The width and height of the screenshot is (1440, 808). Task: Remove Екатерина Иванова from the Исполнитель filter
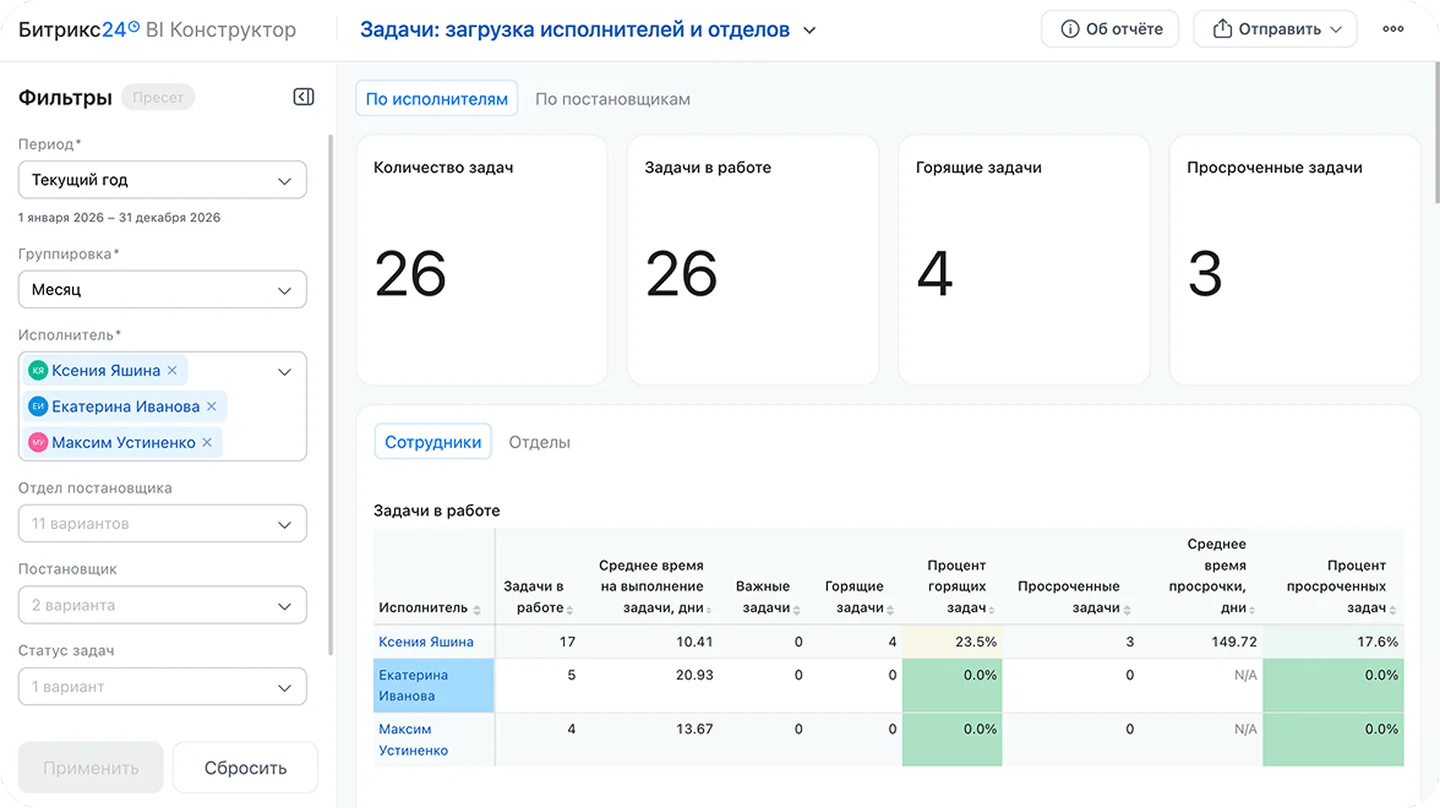[211, 406]
